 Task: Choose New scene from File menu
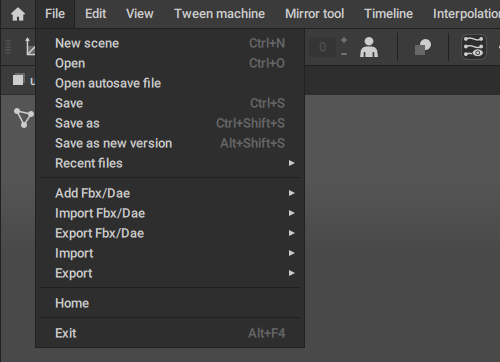(x=170, y=43)
